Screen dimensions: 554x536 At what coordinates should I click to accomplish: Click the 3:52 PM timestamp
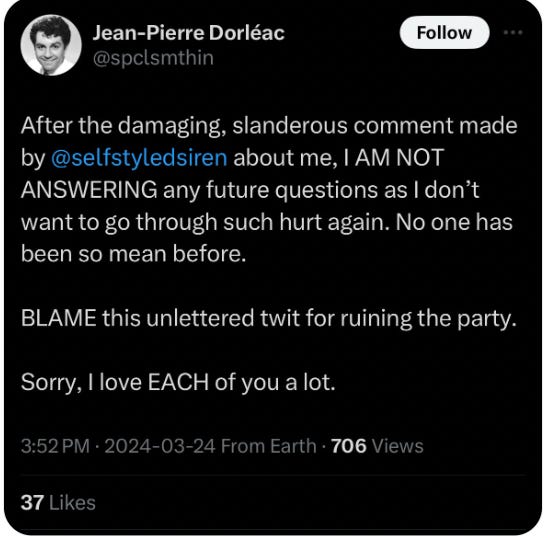coord(55,446)
